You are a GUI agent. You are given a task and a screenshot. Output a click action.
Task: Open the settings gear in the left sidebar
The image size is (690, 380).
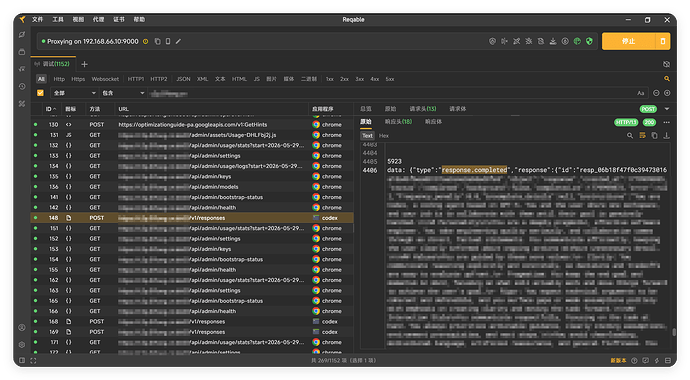point(22,345)
